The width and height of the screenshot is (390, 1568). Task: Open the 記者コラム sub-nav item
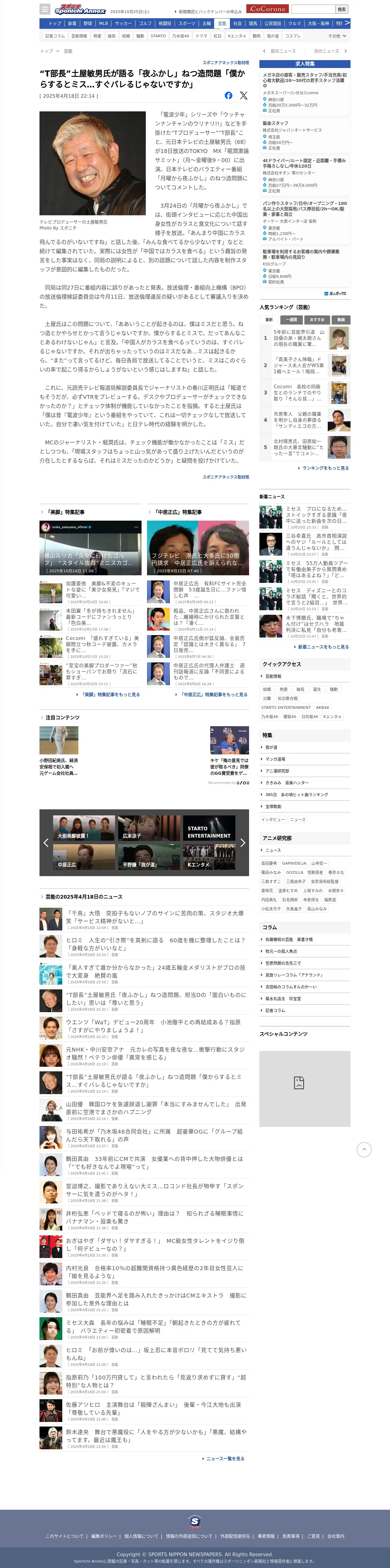(x=55, y=36)
